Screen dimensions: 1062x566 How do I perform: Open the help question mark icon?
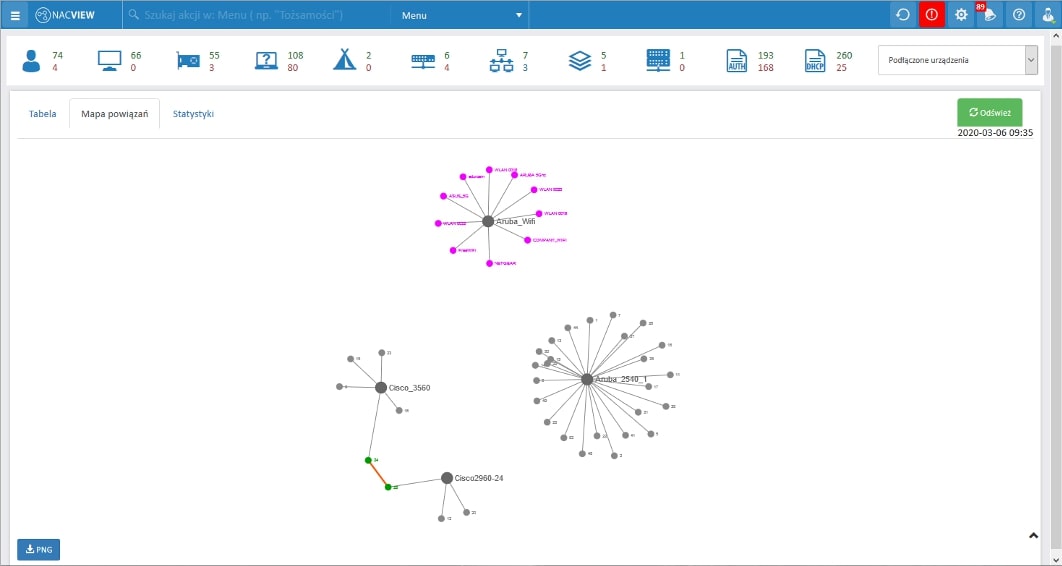tap(1018, 15)
